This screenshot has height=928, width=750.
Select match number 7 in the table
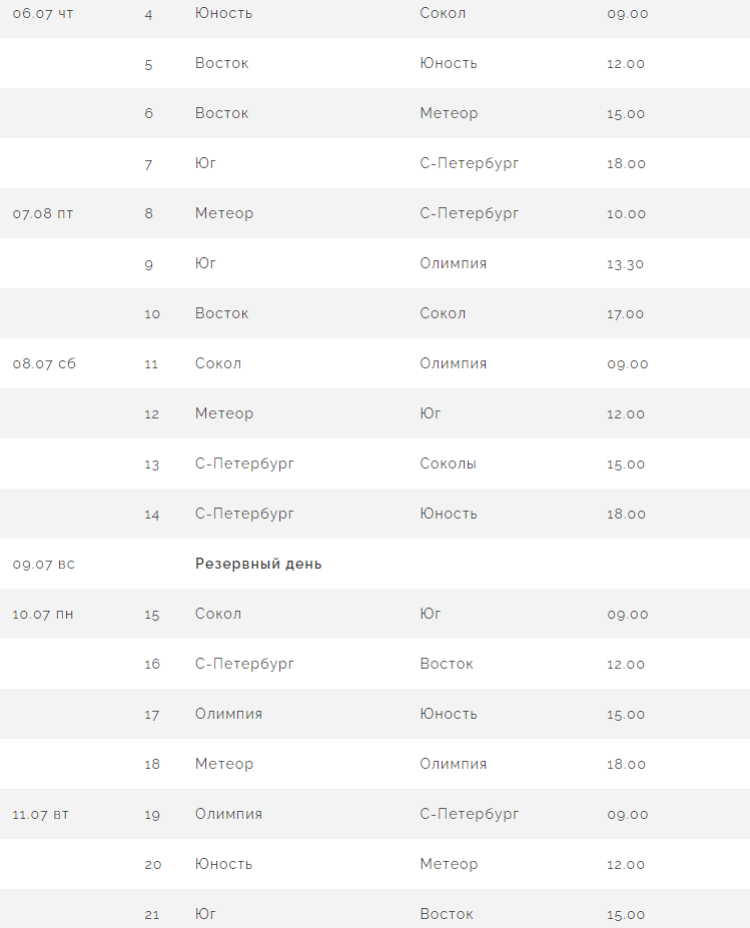(x=148, y=164)
